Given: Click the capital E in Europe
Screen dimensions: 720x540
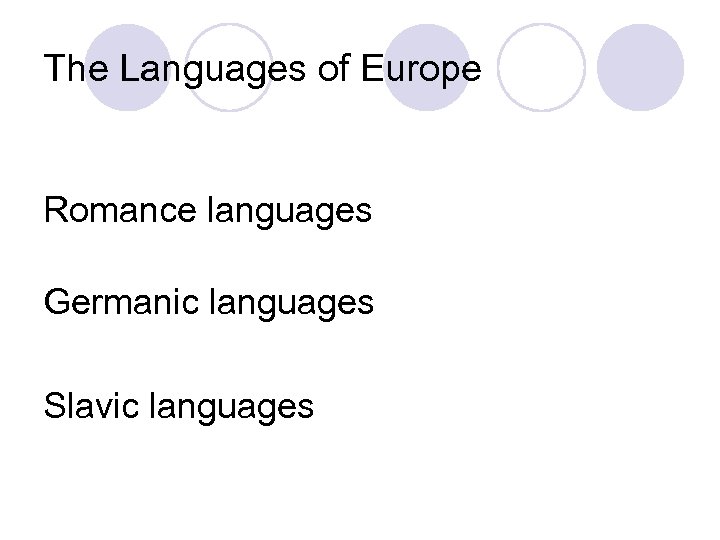Looking at the screenshot, I should click(373, 69).
